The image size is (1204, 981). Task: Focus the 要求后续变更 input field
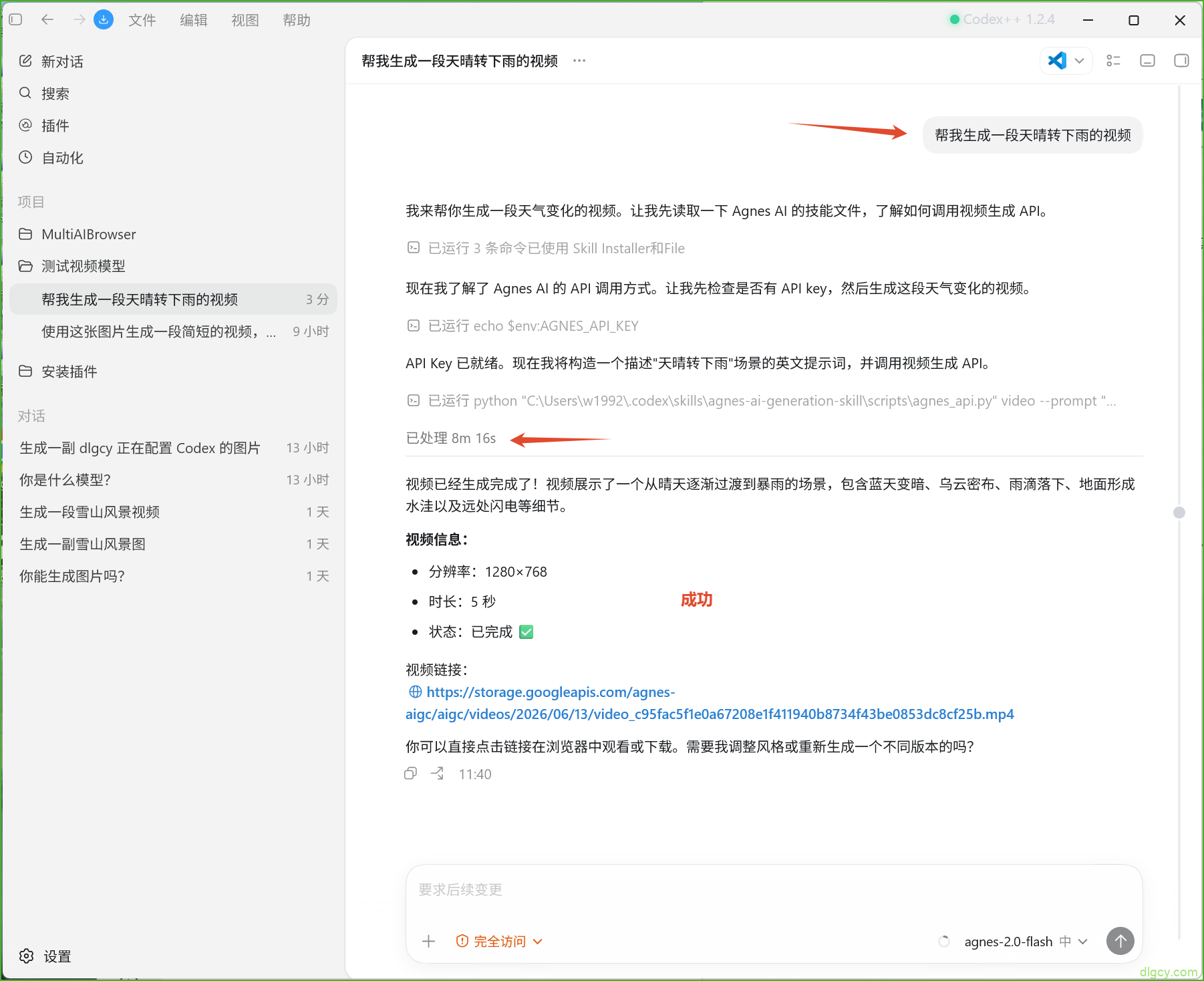tap(774, 890)
